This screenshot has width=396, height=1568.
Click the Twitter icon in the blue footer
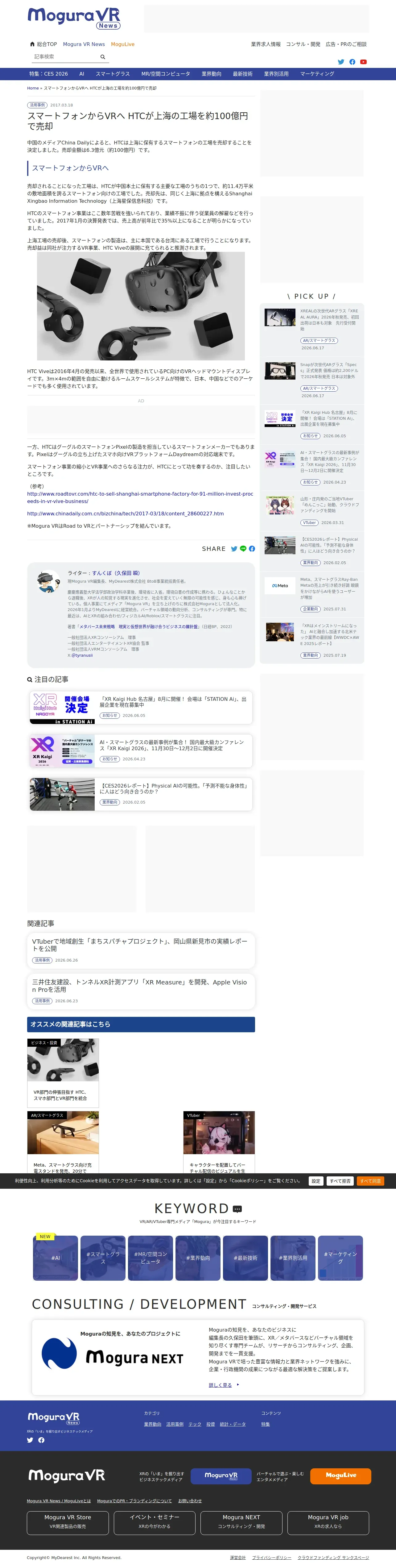[30, 1440]
